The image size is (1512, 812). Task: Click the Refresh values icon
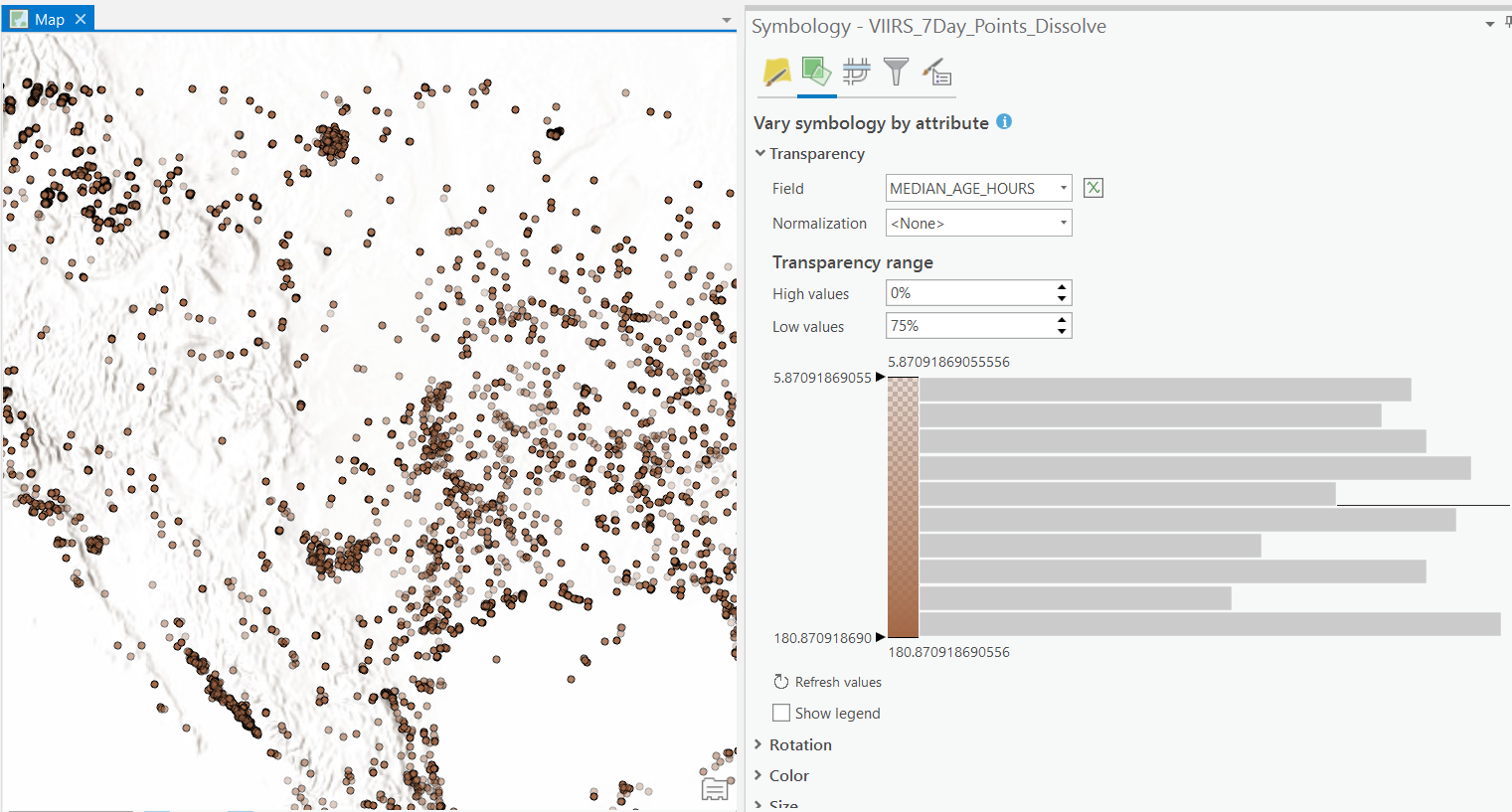point(781,682)
